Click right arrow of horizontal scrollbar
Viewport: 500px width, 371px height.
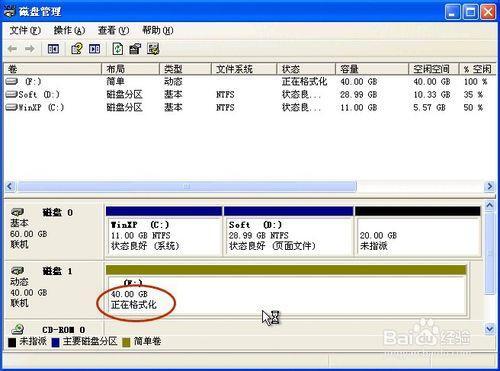point(490,186)
